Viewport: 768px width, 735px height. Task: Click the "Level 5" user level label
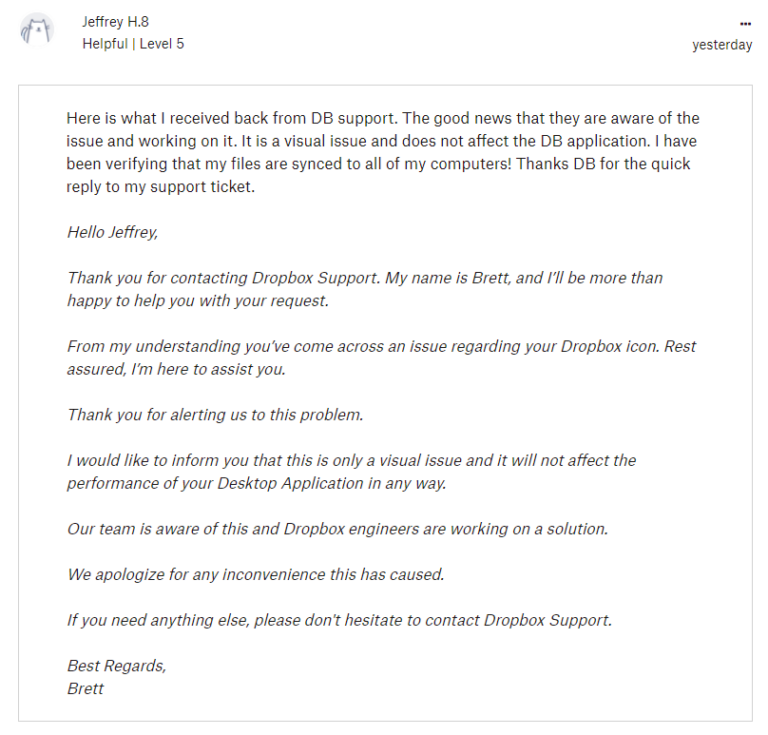pyautogui.click(x=159, y=44)
